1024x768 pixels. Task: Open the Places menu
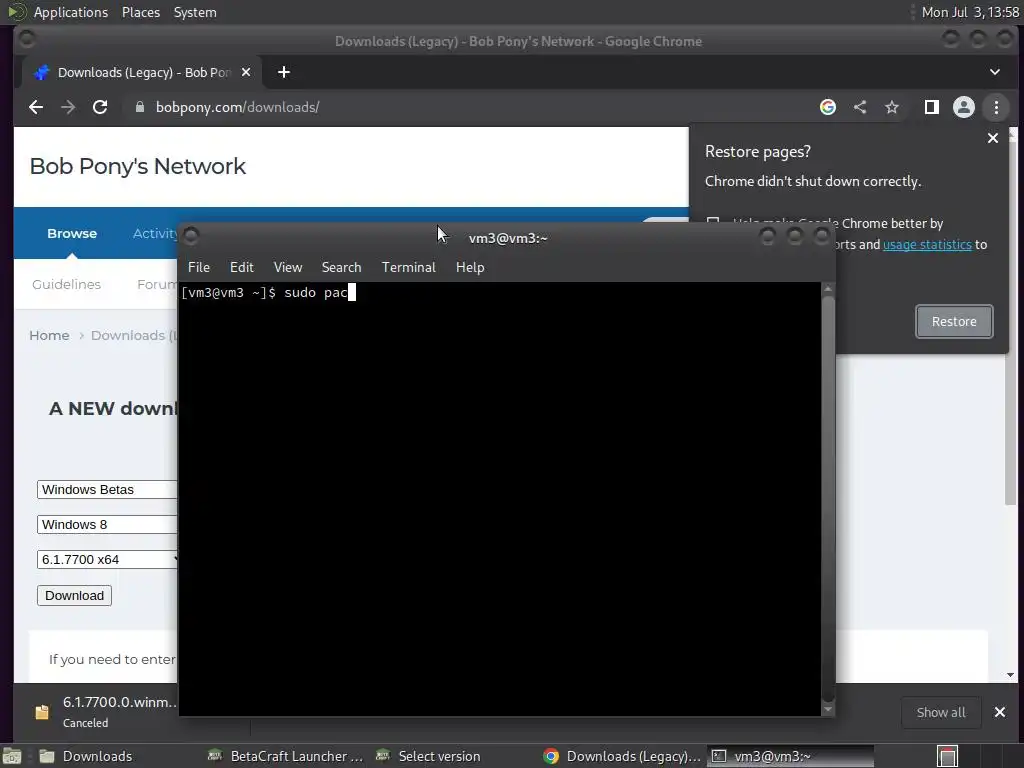coord(140,12)
